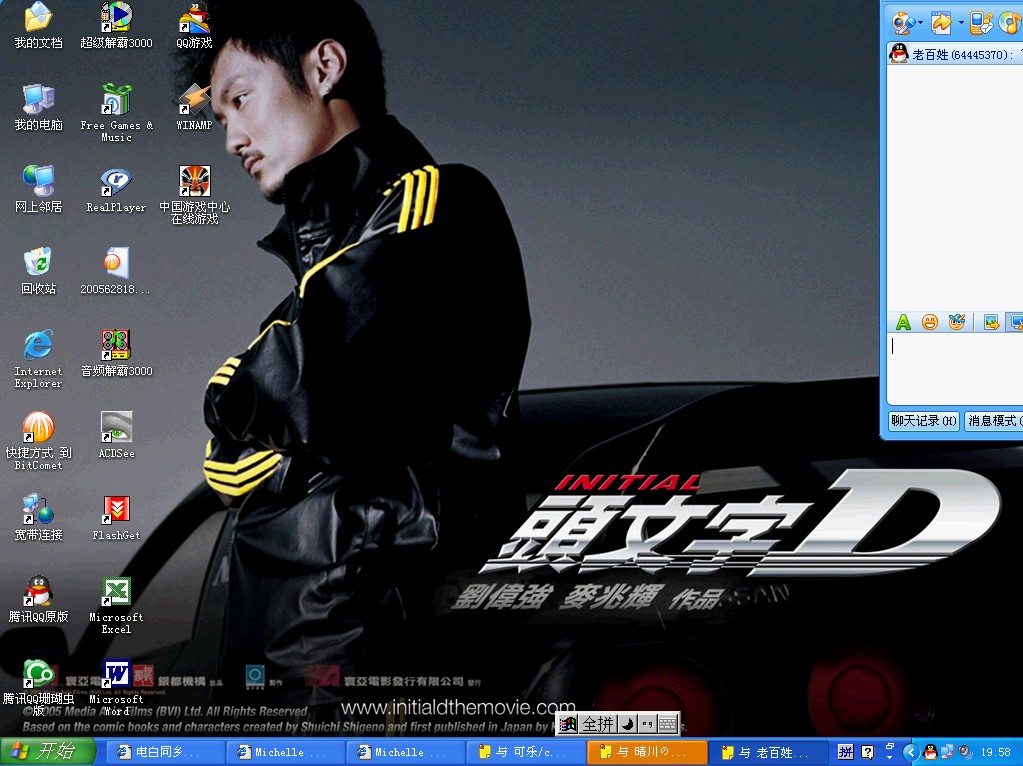Viewport: 1023px width, 766px height.
Task: Open the Microsoft Excel shortcut
Action: coord(116,592)
